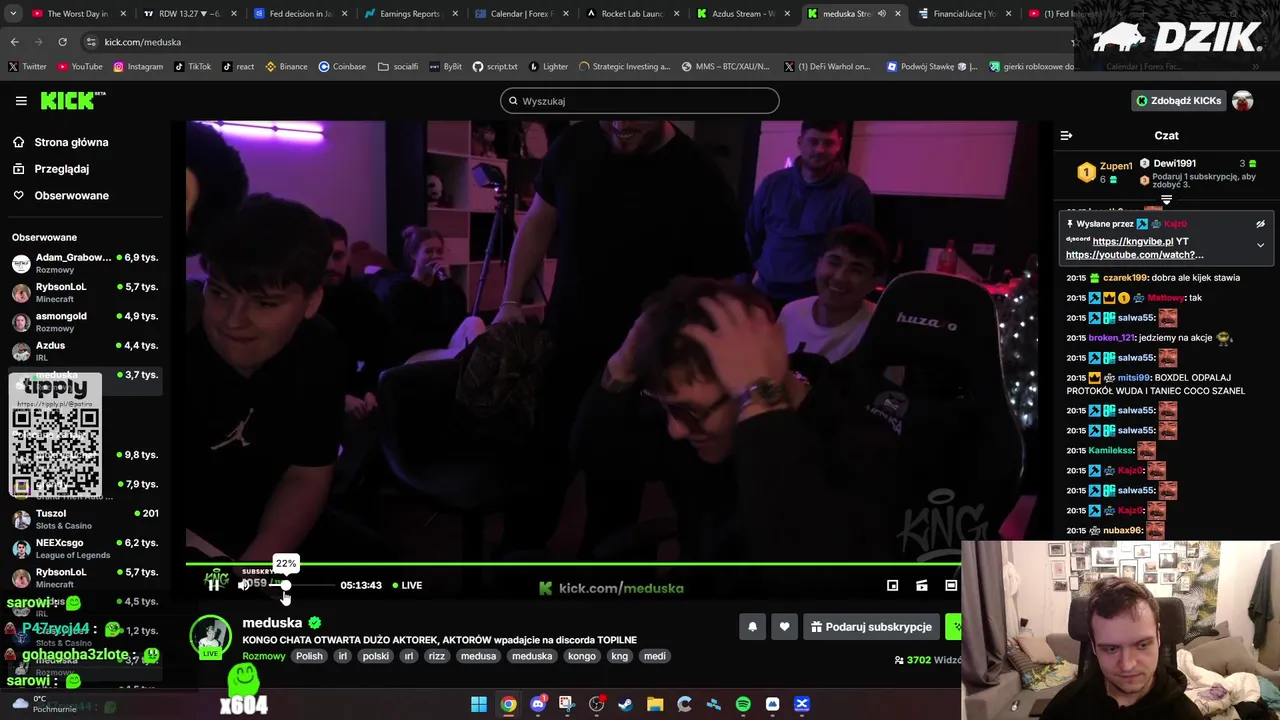Open Twitter bookmark

(x=27, y=67)
